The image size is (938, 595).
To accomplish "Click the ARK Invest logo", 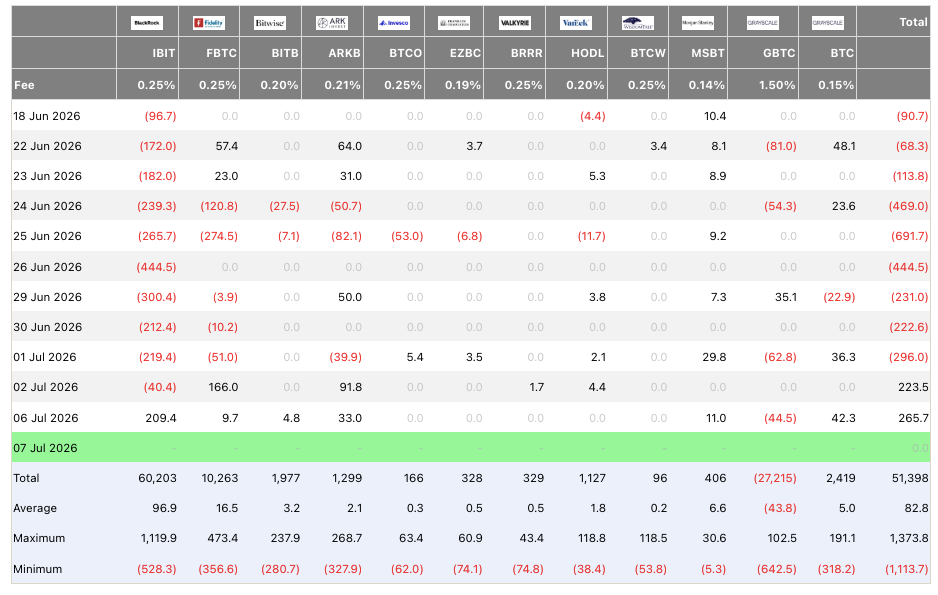I will coord(331,23).
